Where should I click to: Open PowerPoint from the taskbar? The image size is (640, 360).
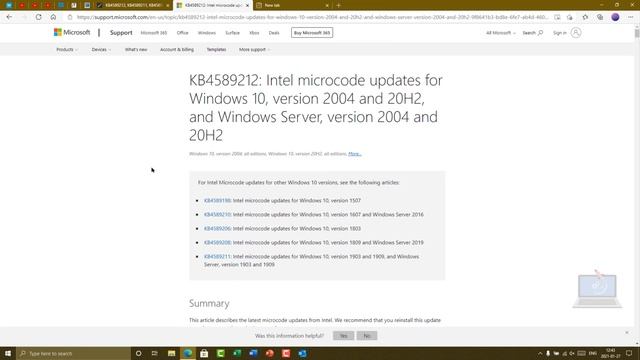[269, 353]
